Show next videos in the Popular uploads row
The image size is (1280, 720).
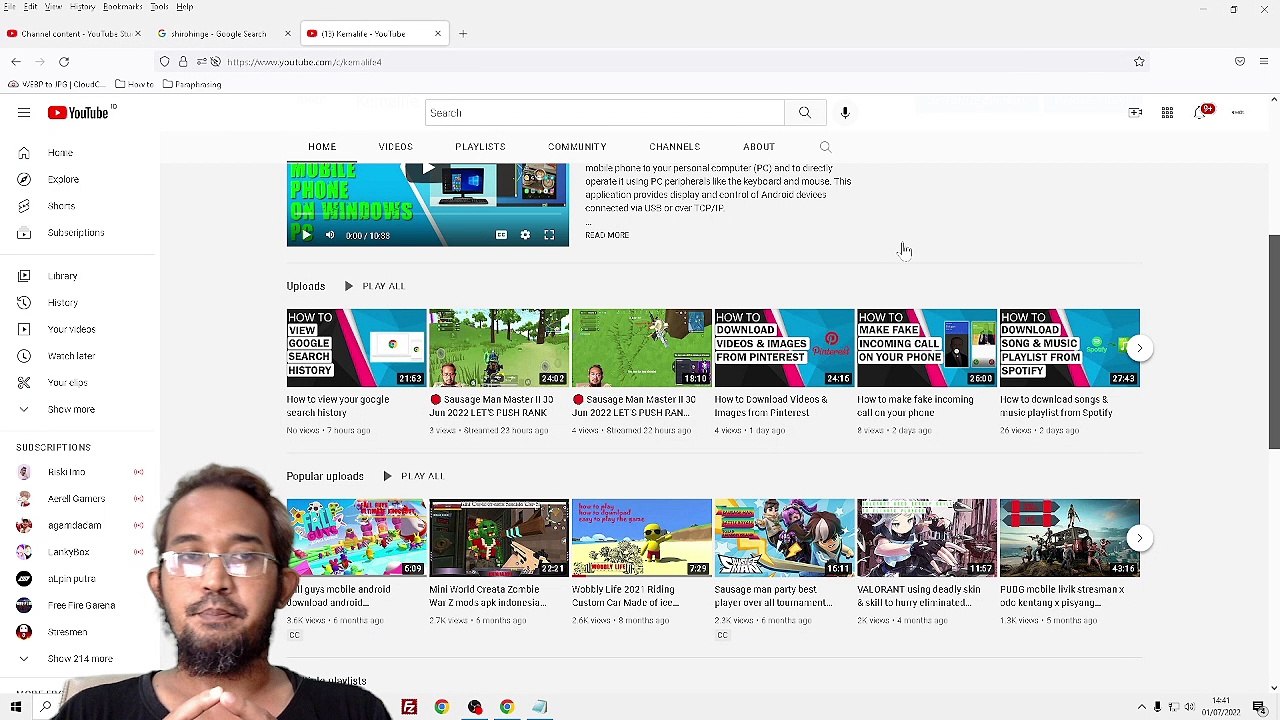(x=1139, y=538)
